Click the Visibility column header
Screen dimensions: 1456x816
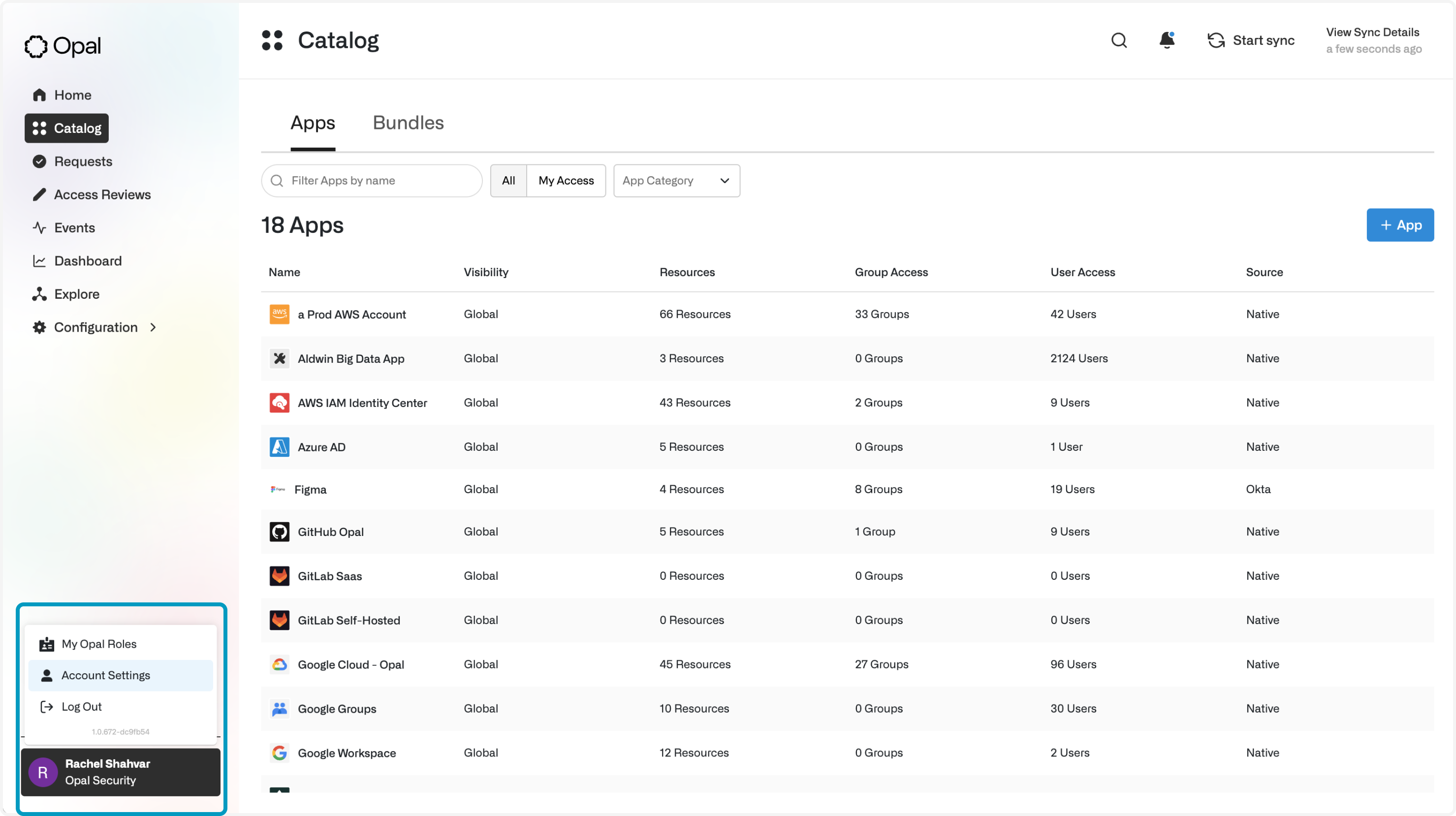pyautogui.click(x=486, y=272)
